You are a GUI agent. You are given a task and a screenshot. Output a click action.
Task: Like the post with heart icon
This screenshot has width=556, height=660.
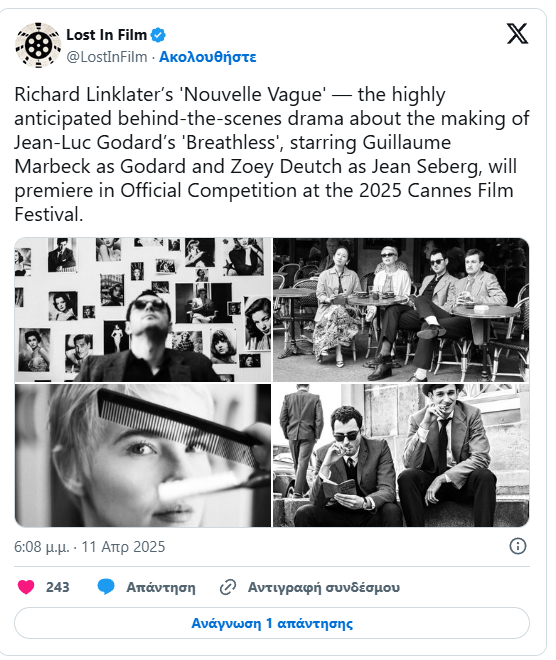click(x=26, y=587)
